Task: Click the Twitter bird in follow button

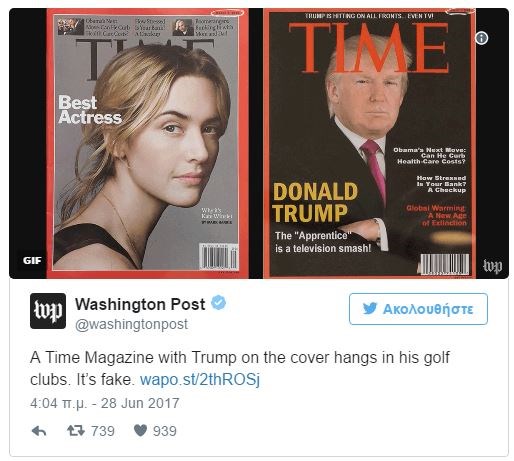Action: (370, 309)
